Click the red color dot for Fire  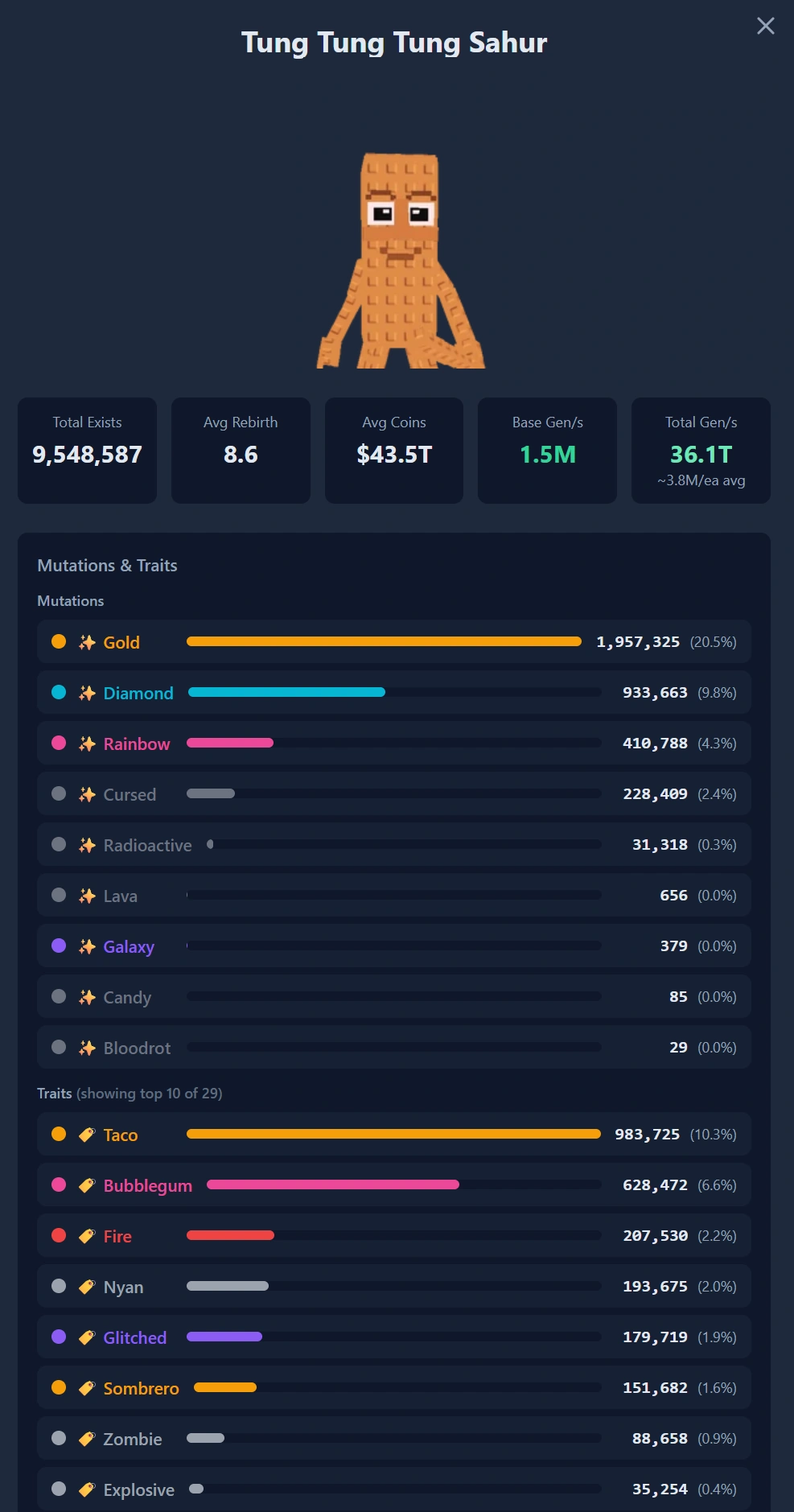click(59, 1235)
